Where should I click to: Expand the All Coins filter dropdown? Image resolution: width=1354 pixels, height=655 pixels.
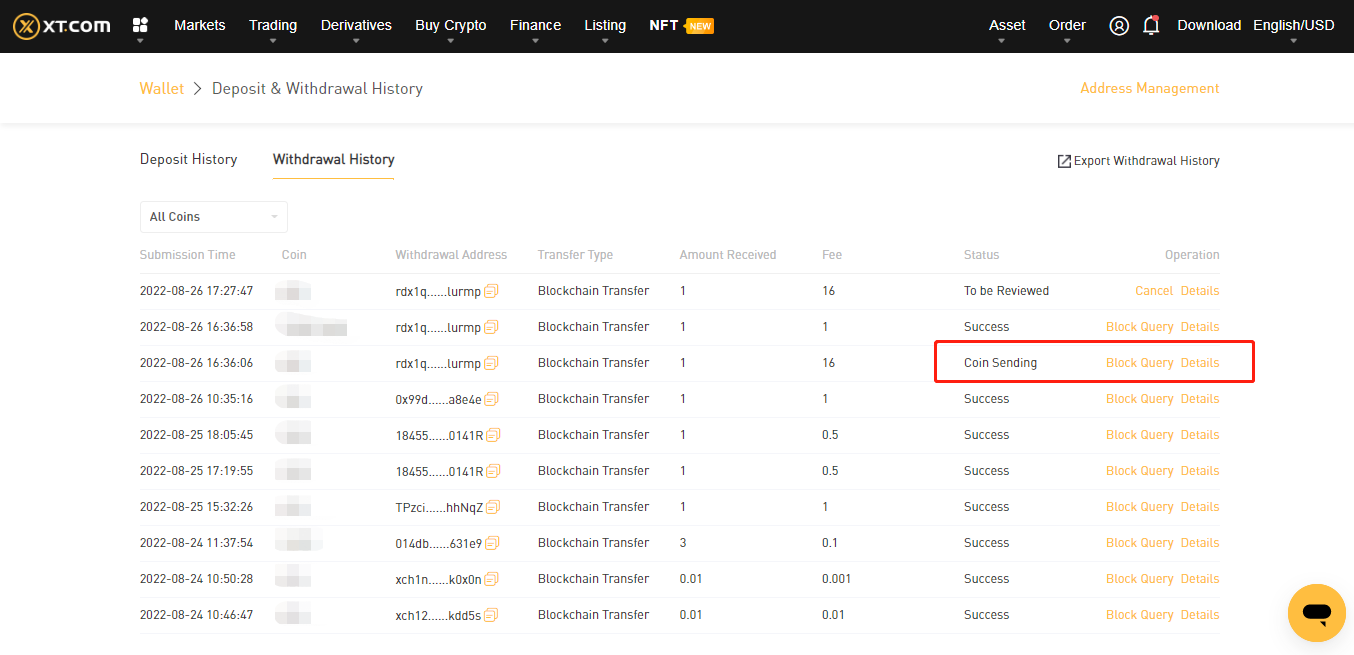(x=213, y=217)
